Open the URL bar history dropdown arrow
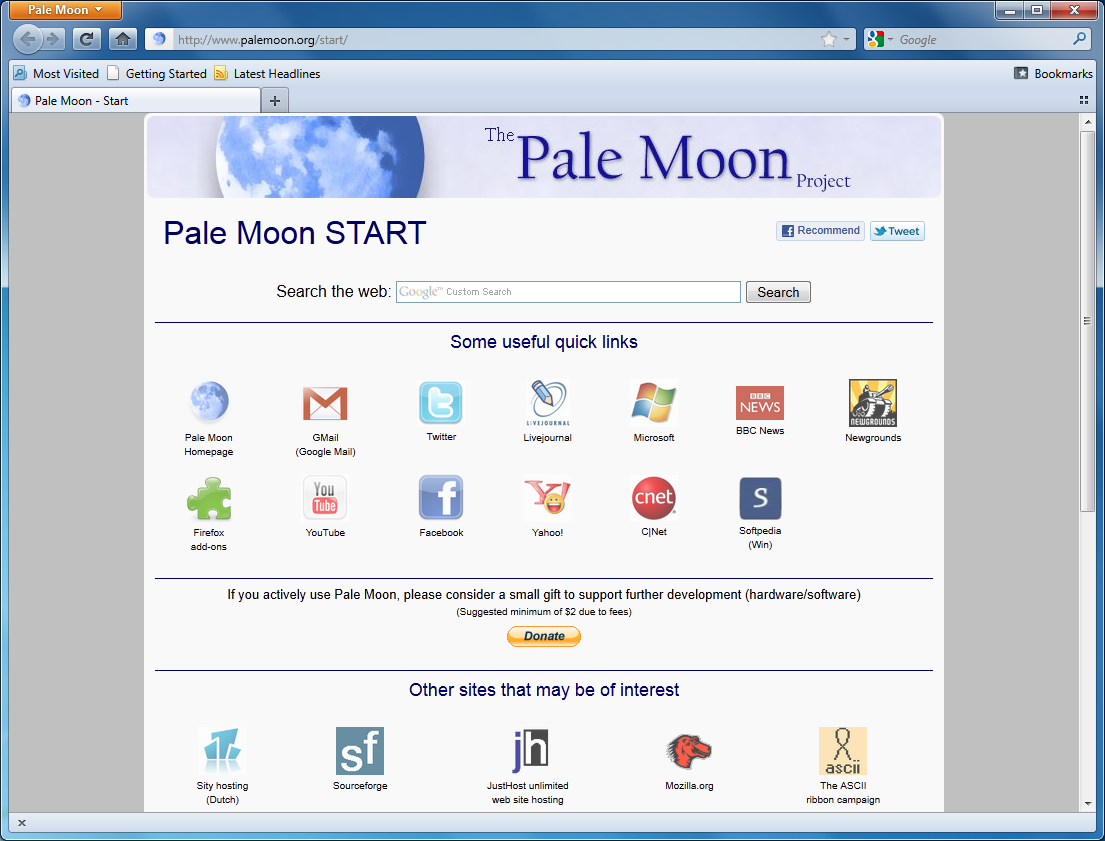Viewport: 1105px width, 841px height. (x=846, y=39)
